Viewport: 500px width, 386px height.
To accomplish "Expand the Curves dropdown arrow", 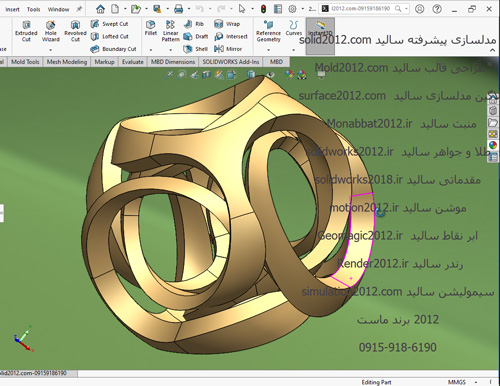I will click(294, 50).
